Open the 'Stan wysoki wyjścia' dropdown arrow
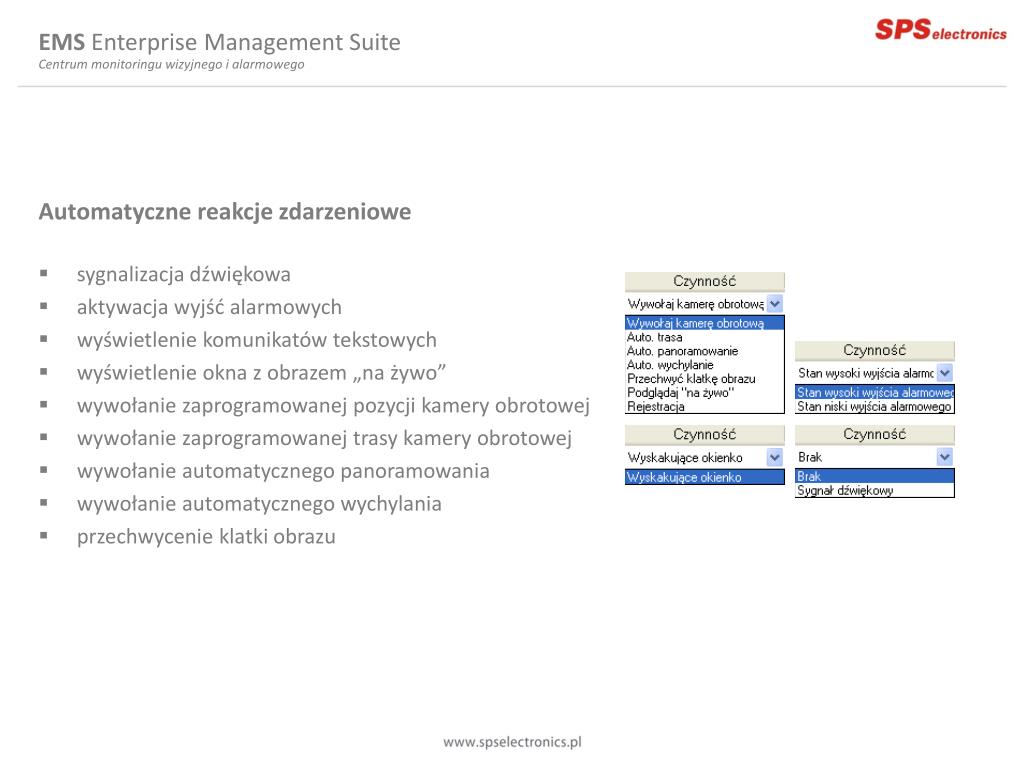The height and width of the screenshot is (768, 1024). click(x=944, y=373)
